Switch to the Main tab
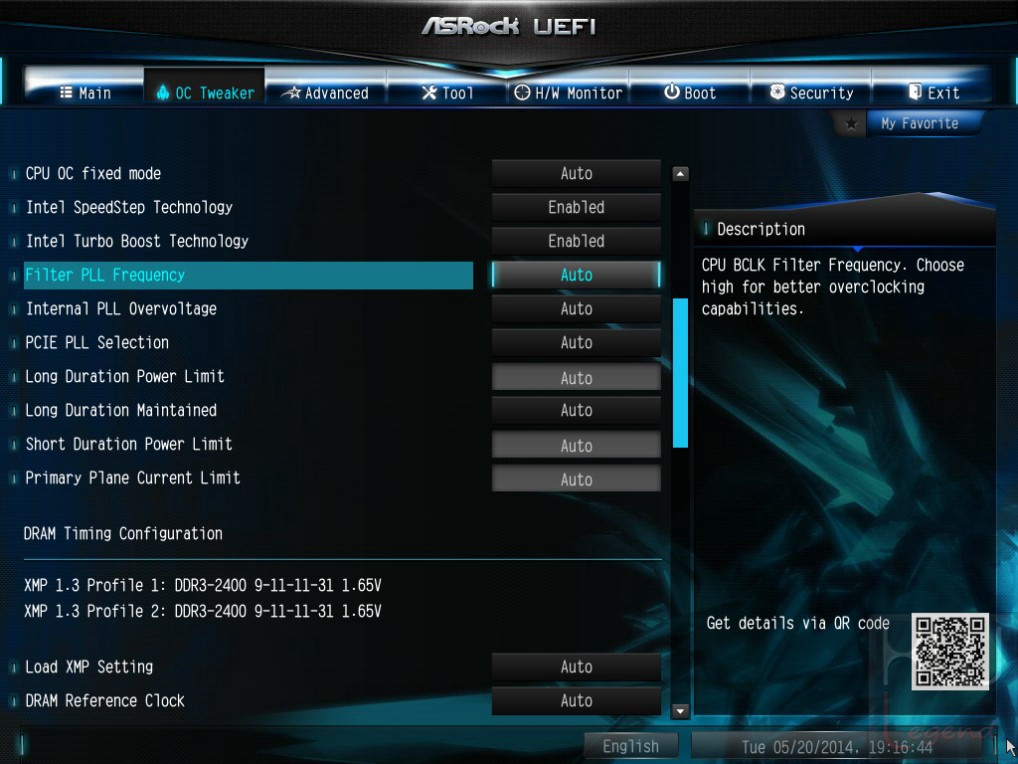The width and height of the screenshot is (1018, 764). coord(85,93)
